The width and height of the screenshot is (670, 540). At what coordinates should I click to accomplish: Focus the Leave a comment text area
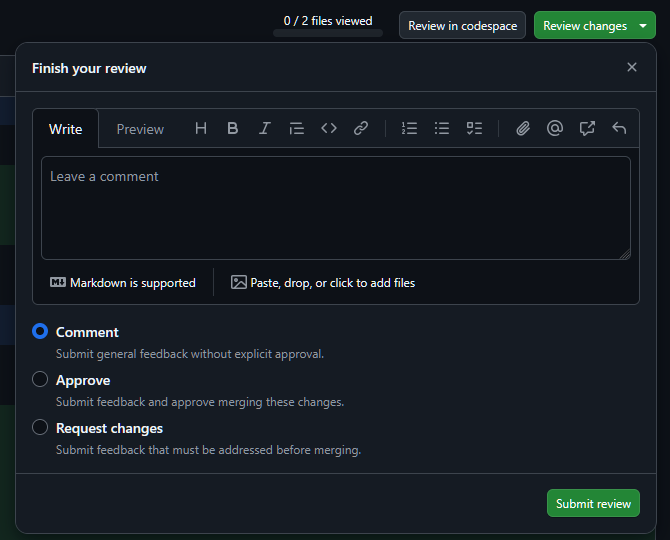pyautogui.click(x=336, y=208)
